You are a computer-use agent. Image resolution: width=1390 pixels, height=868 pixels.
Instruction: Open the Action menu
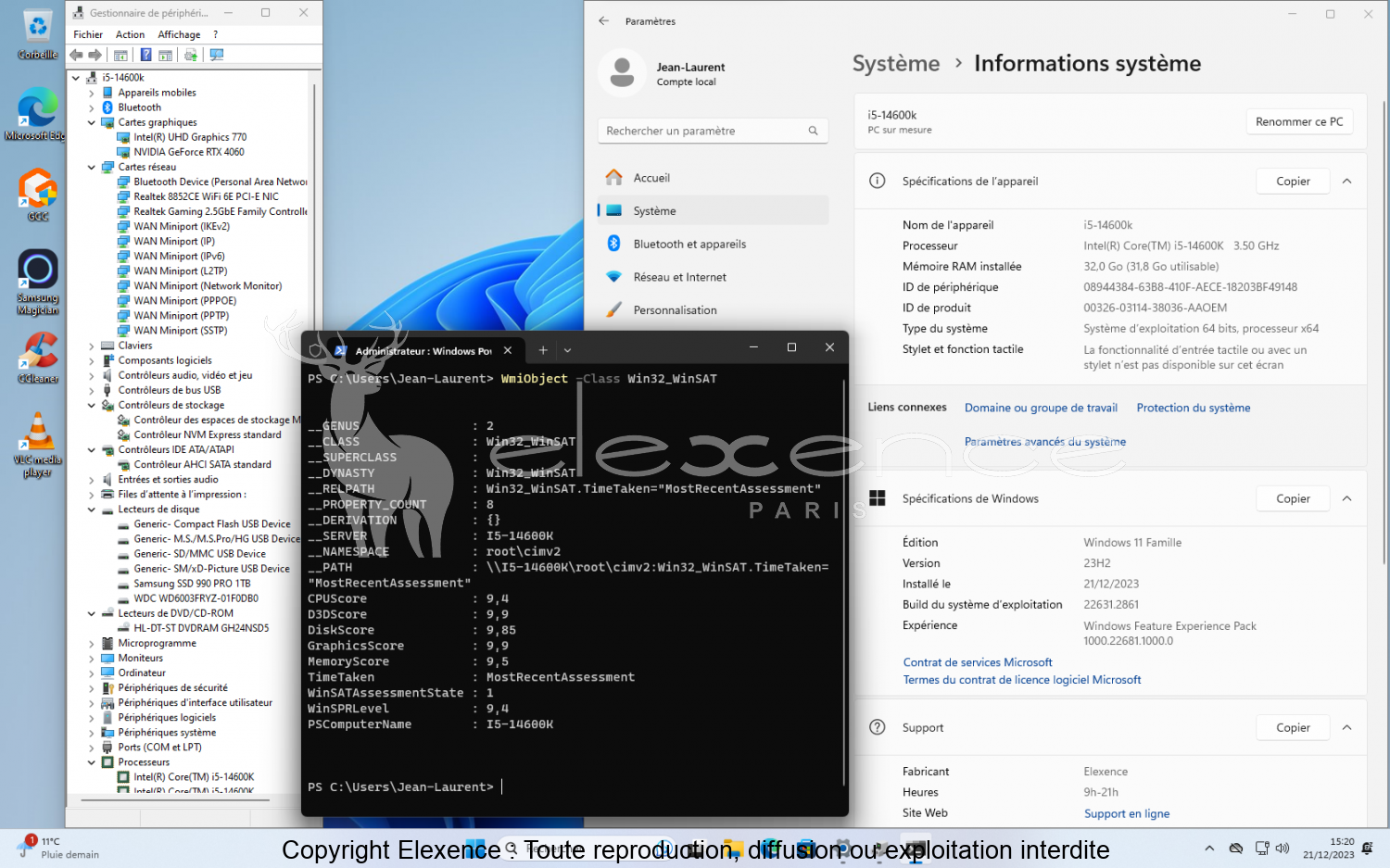click(130, 34)
